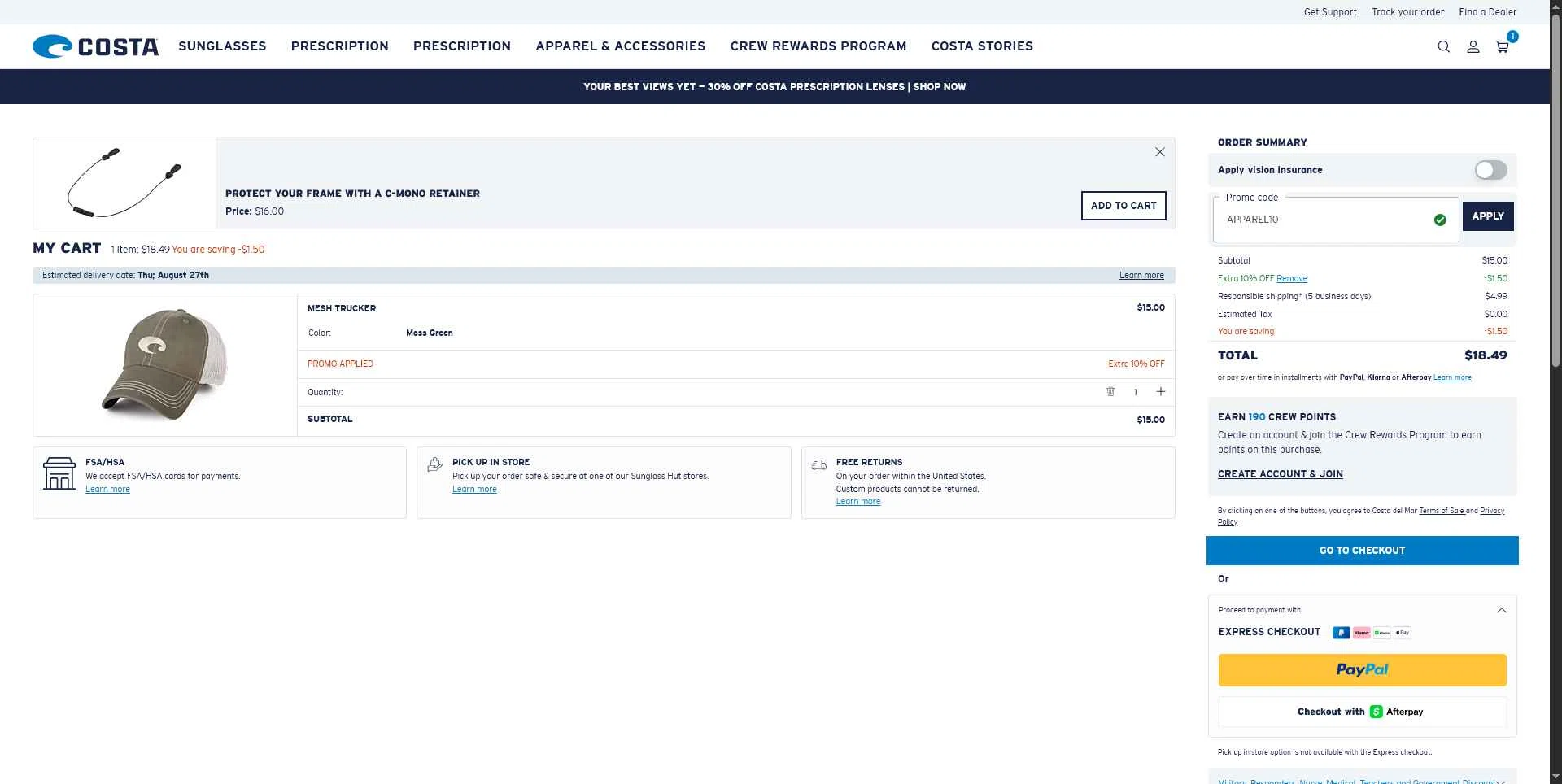Dismiss the C-Mono retainer offer banner
The width and height of the screenshot is (1562, 784).
pos(1160,152)
